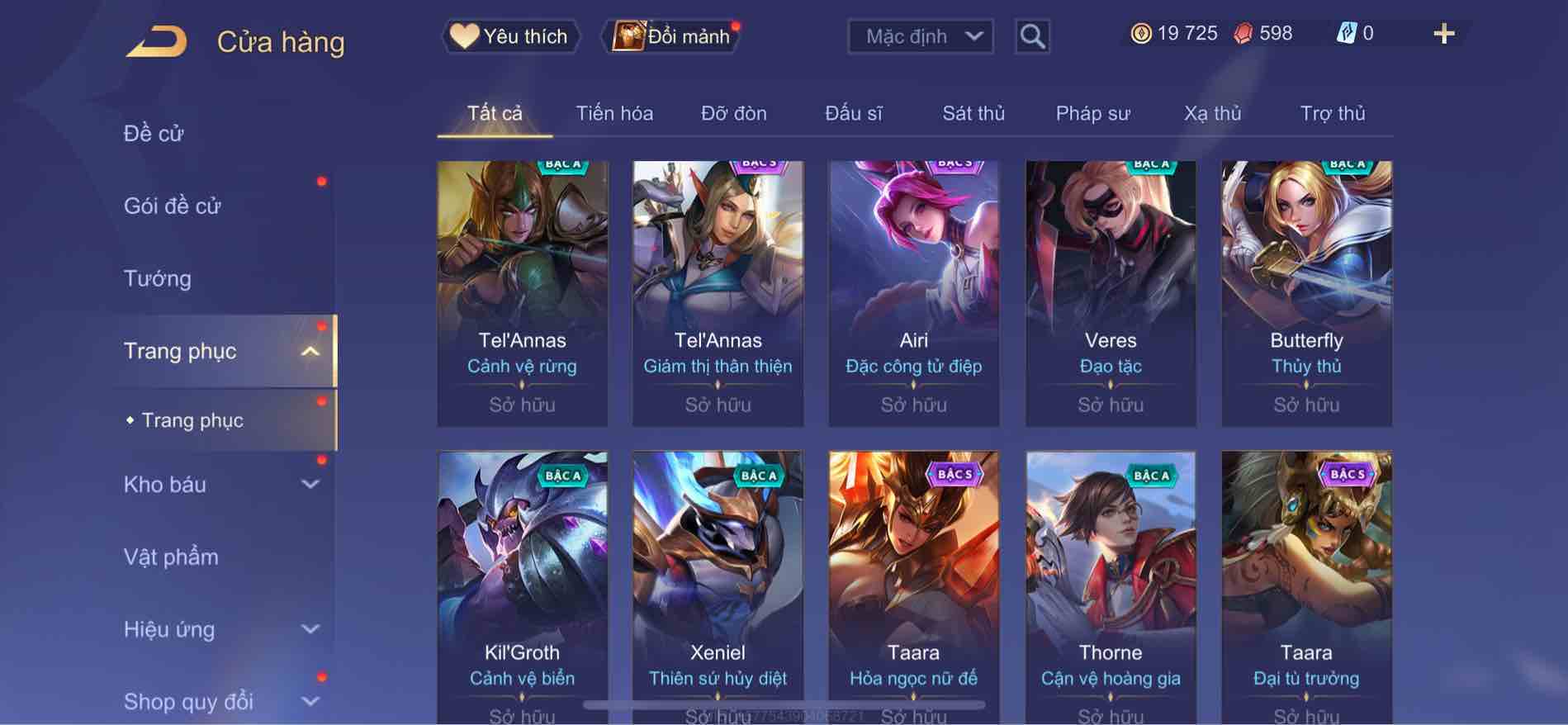Open the Mặc định sort dropdown
Screen dimensions: 1568x725
coord(921,36)
